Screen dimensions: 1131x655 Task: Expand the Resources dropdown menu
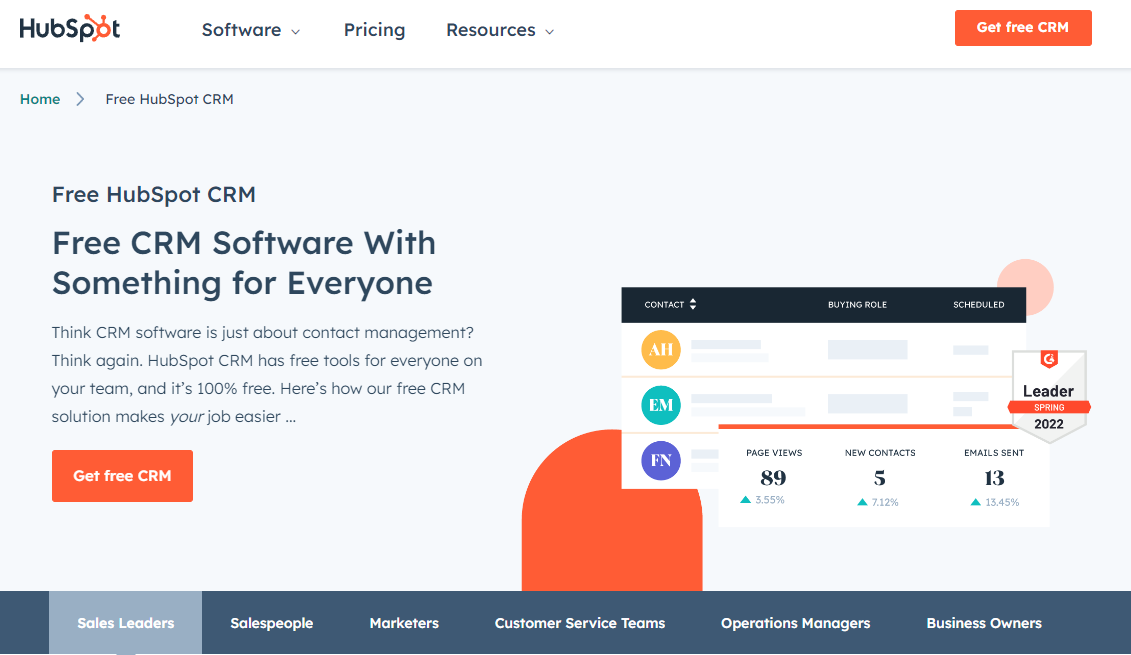click(500, 30)
